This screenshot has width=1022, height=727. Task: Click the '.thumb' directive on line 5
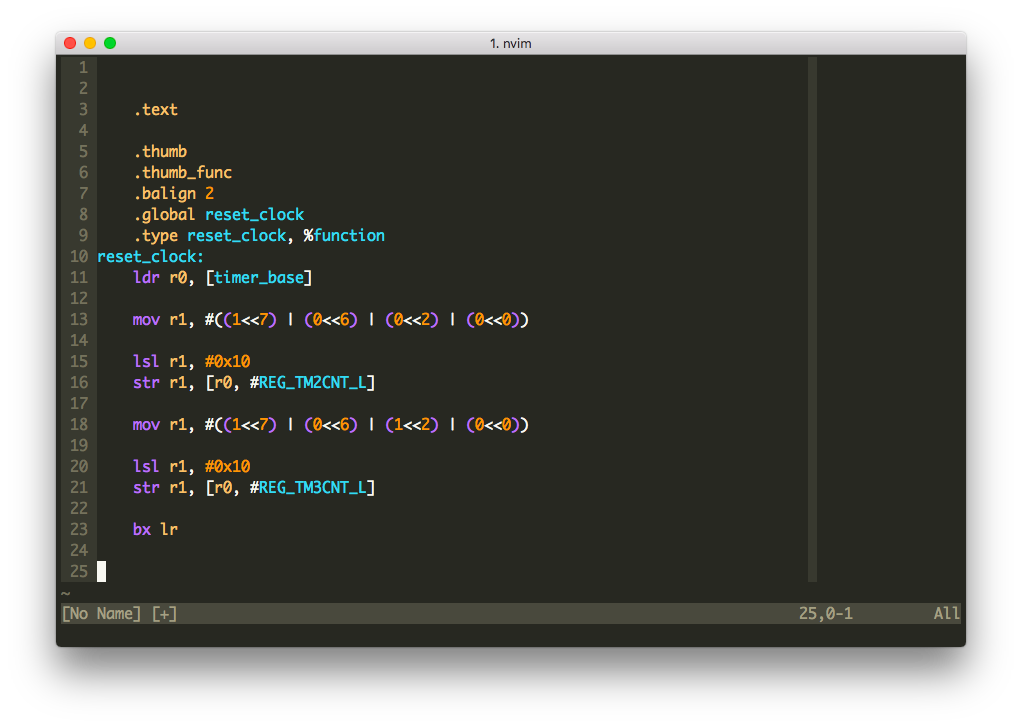click(x=160, y=151)
